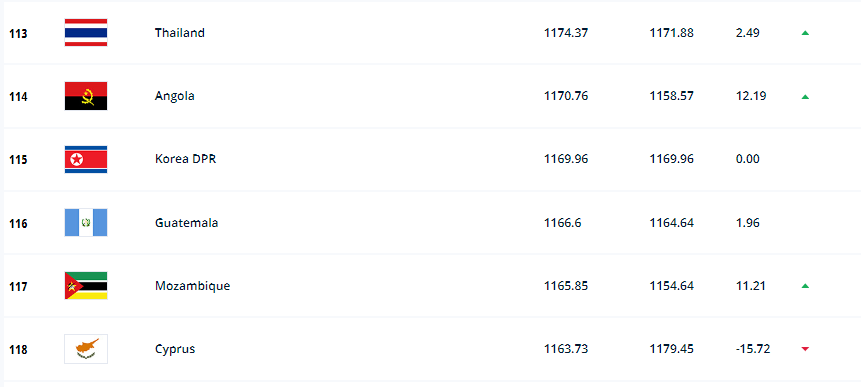Click Angola previous points 1158.57
This screenshot has width=861, height=387.
[672, 96]
